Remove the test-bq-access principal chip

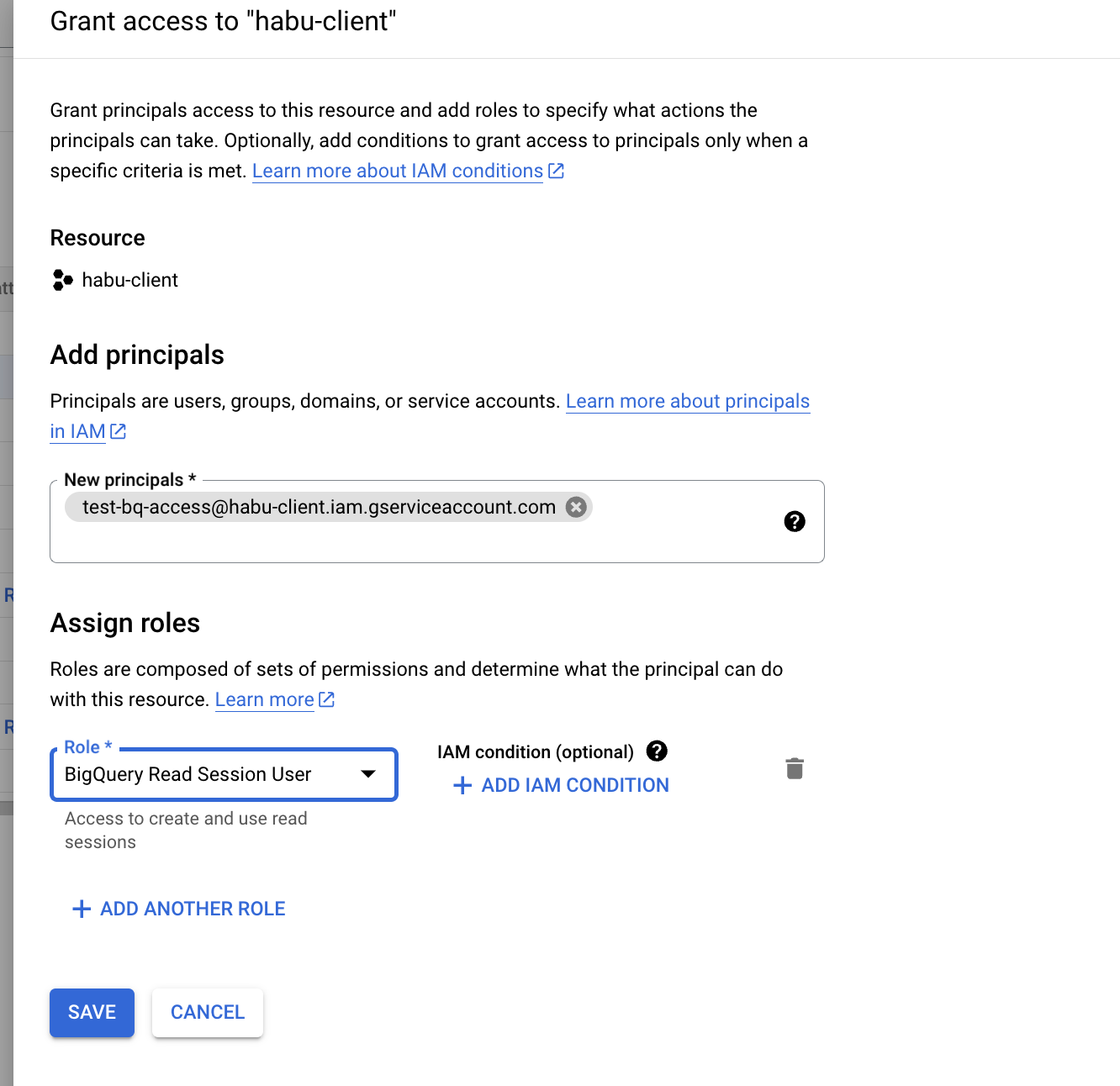coord(576,507)
